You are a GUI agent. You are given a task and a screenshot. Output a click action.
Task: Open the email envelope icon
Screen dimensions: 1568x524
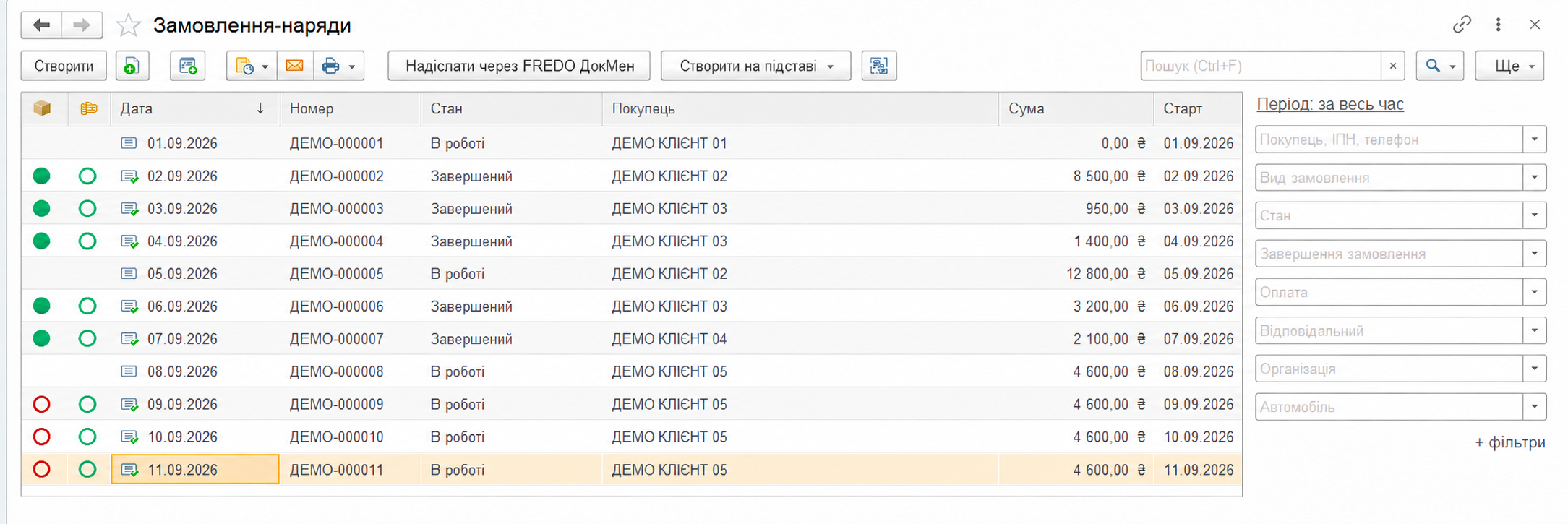tap(295, 66)
